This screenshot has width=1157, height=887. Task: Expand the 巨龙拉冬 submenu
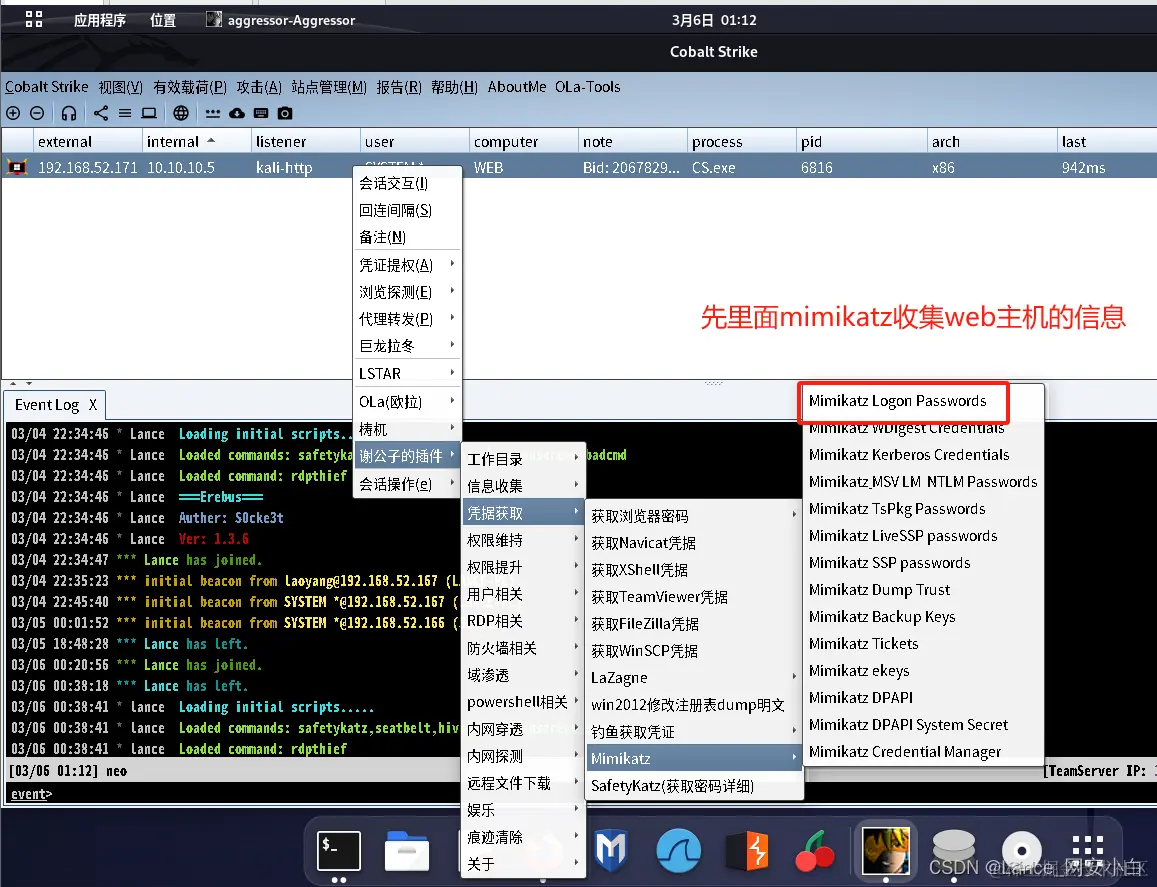click(x=407, y=345)
